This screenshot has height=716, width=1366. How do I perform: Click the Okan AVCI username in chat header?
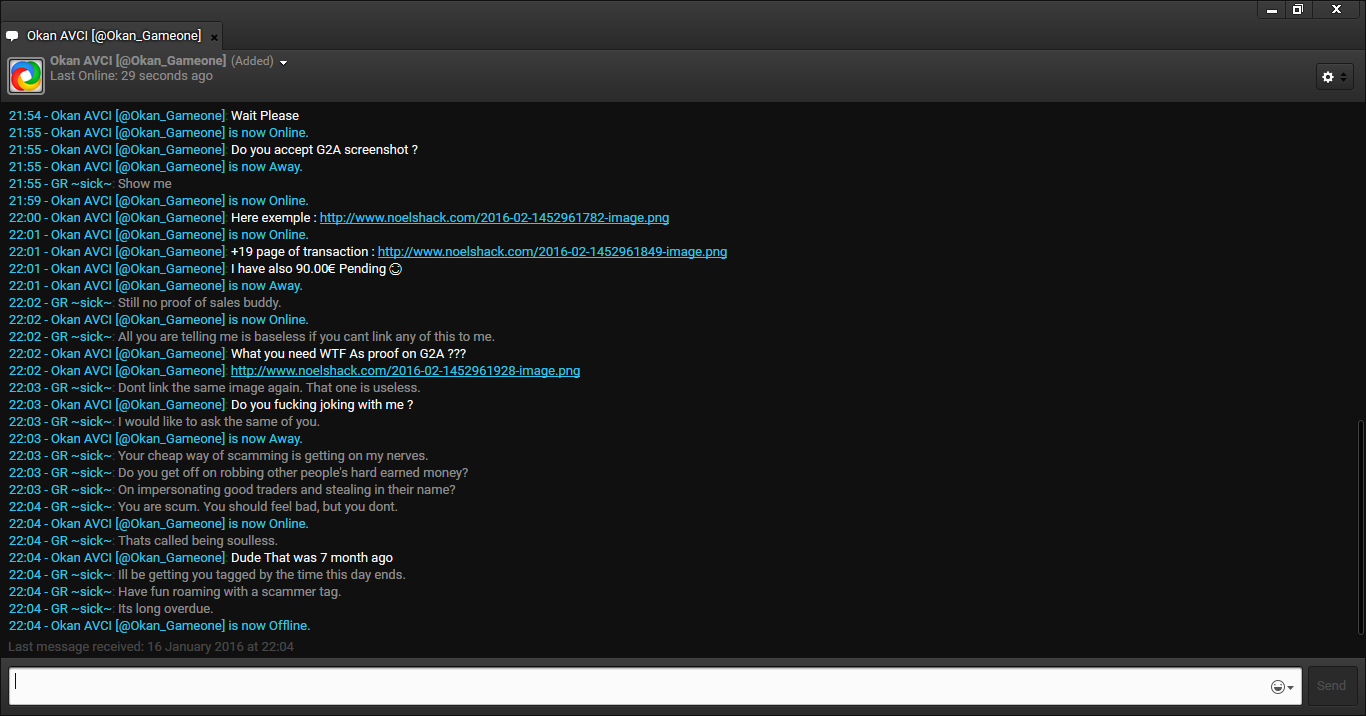(x=138, y=61)
